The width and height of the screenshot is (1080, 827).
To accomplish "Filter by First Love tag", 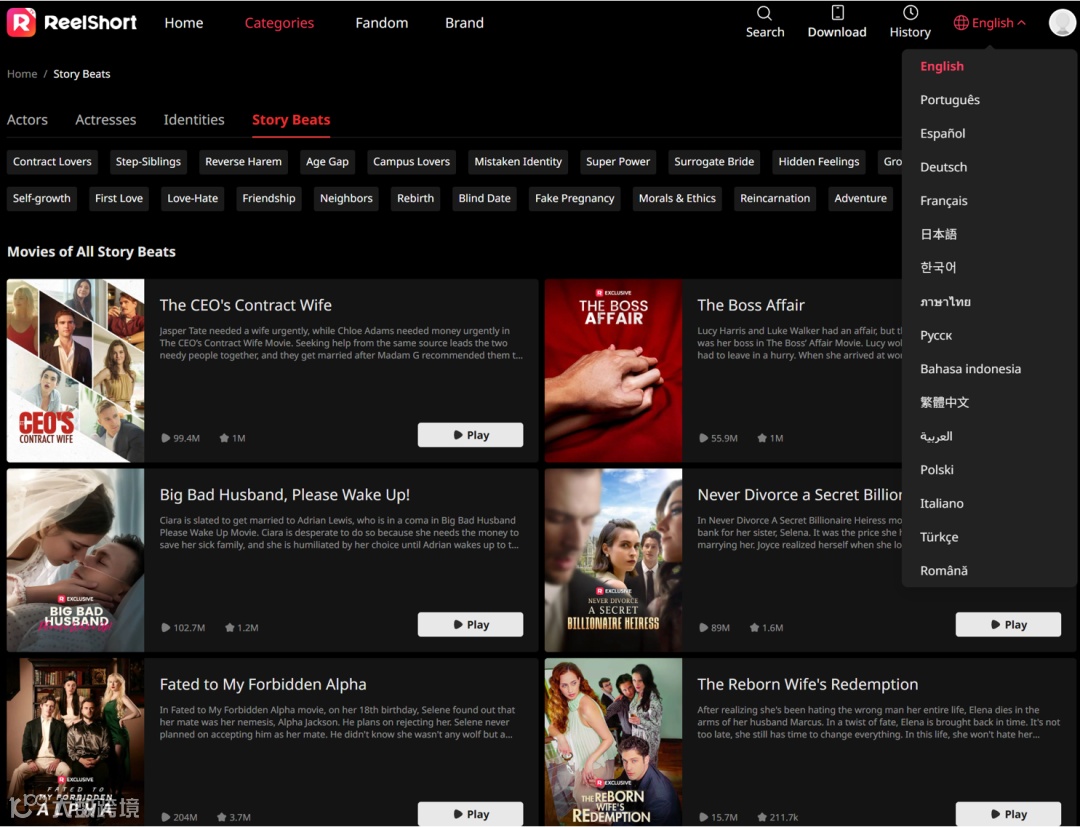I will tap(119, 198).
